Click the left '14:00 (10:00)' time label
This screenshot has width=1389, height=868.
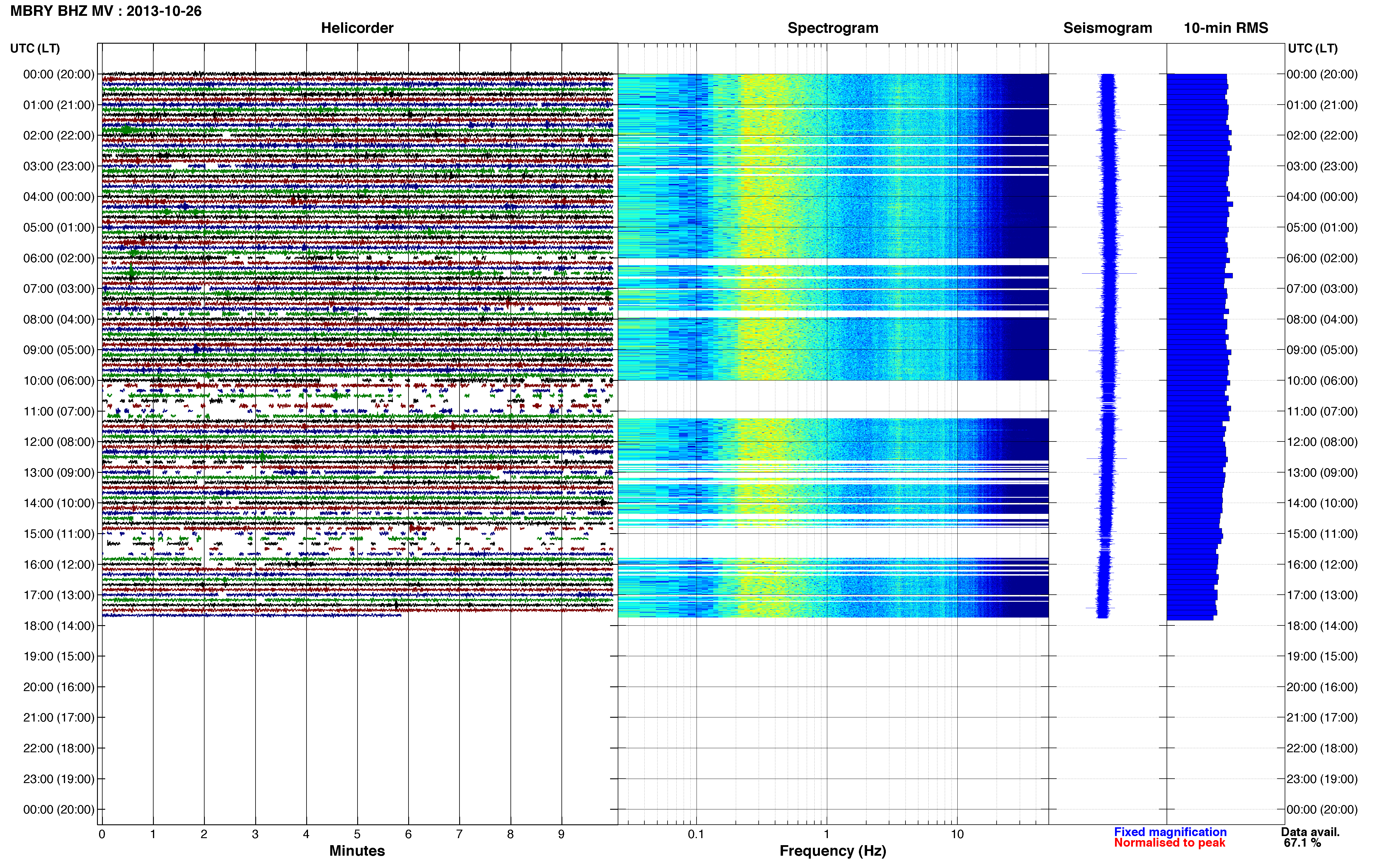59,504
